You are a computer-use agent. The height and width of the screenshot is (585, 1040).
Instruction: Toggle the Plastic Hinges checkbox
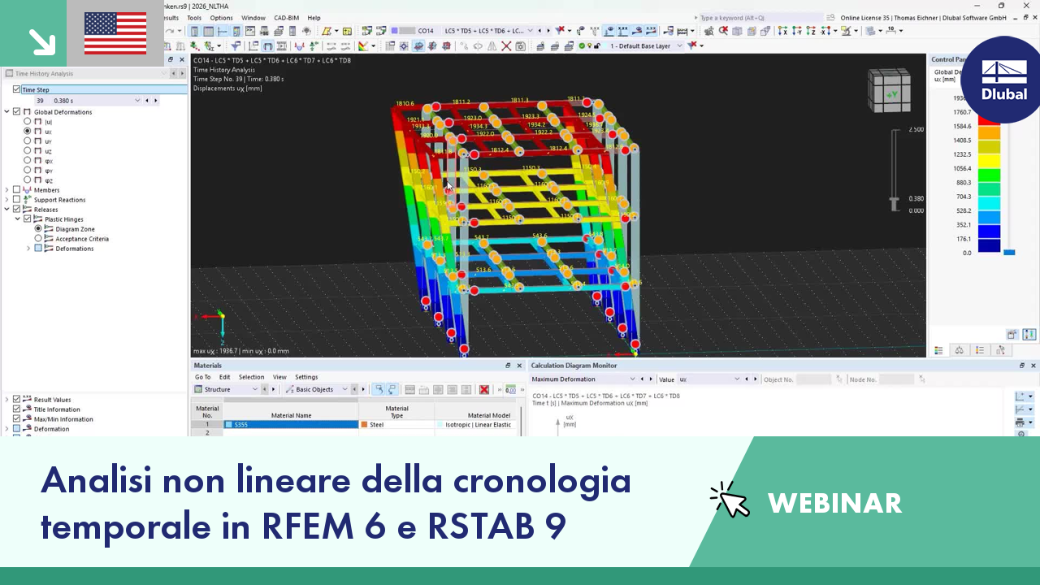pyautogui.click(x=27, y=219)
